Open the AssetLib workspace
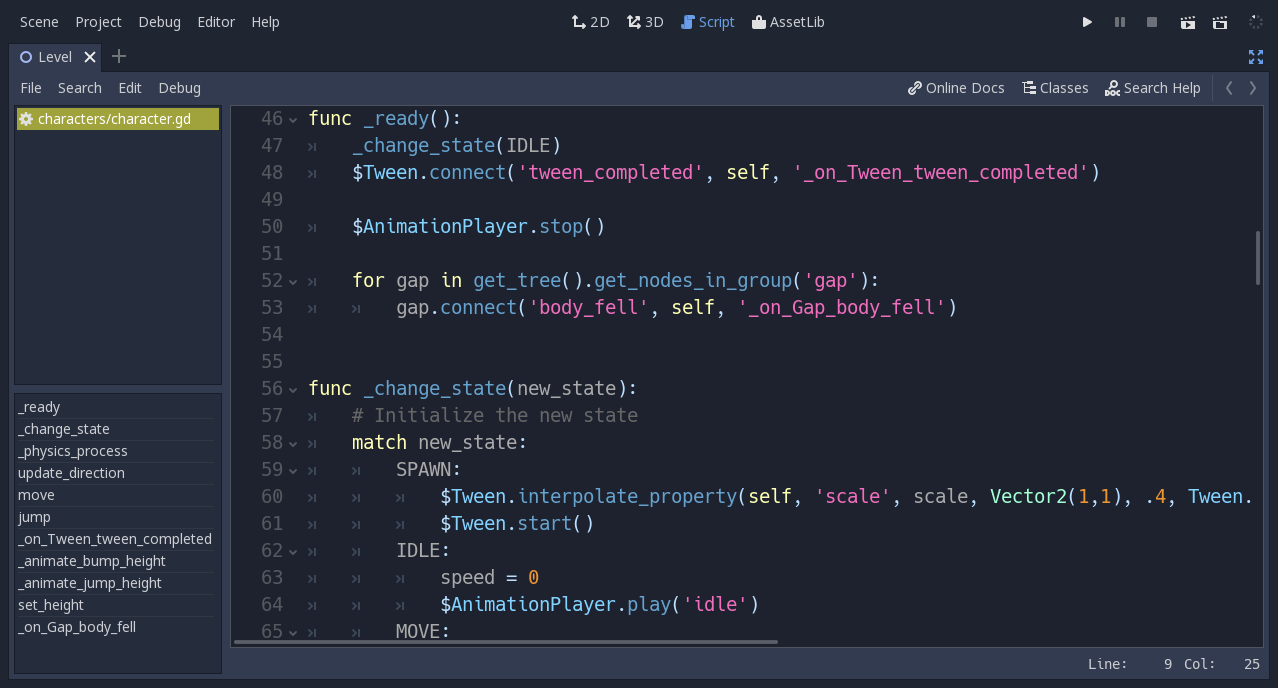Viewport: 1278px width, 688px height. pyautogui.click(x=788, y=22)
